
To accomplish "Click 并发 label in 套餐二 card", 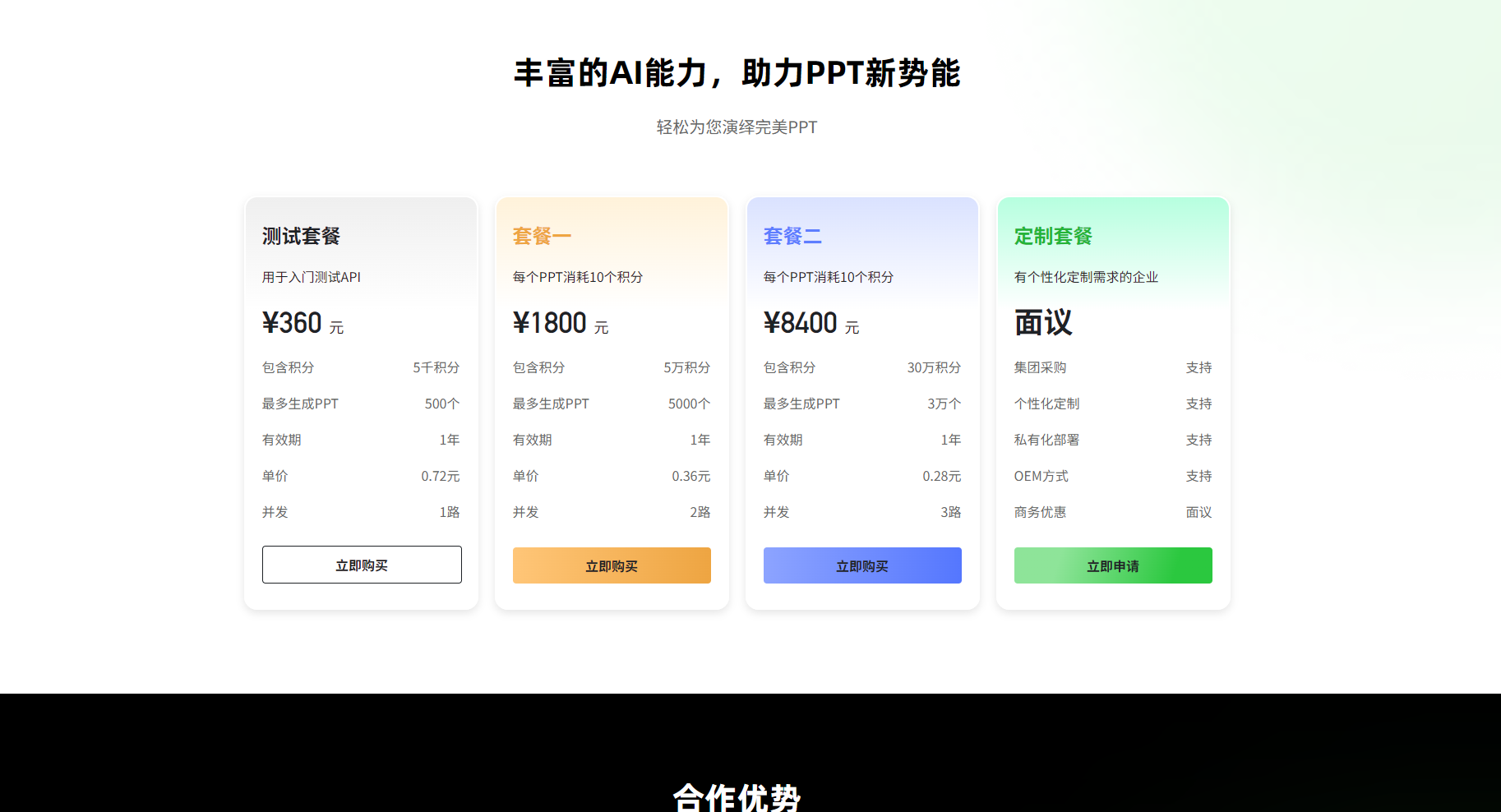I will (777, 512).
